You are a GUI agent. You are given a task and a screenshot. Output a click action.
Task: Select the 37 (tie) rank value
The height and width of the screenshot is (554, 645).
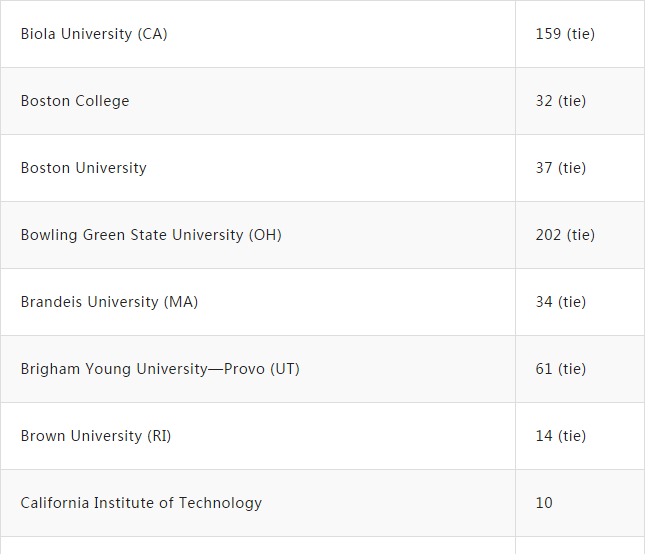click(x=561, y=168)
